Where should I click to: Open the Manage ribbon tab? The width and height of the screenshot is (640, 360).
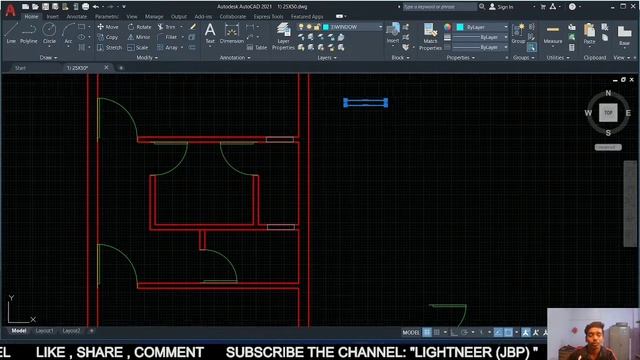pos(154,17)
